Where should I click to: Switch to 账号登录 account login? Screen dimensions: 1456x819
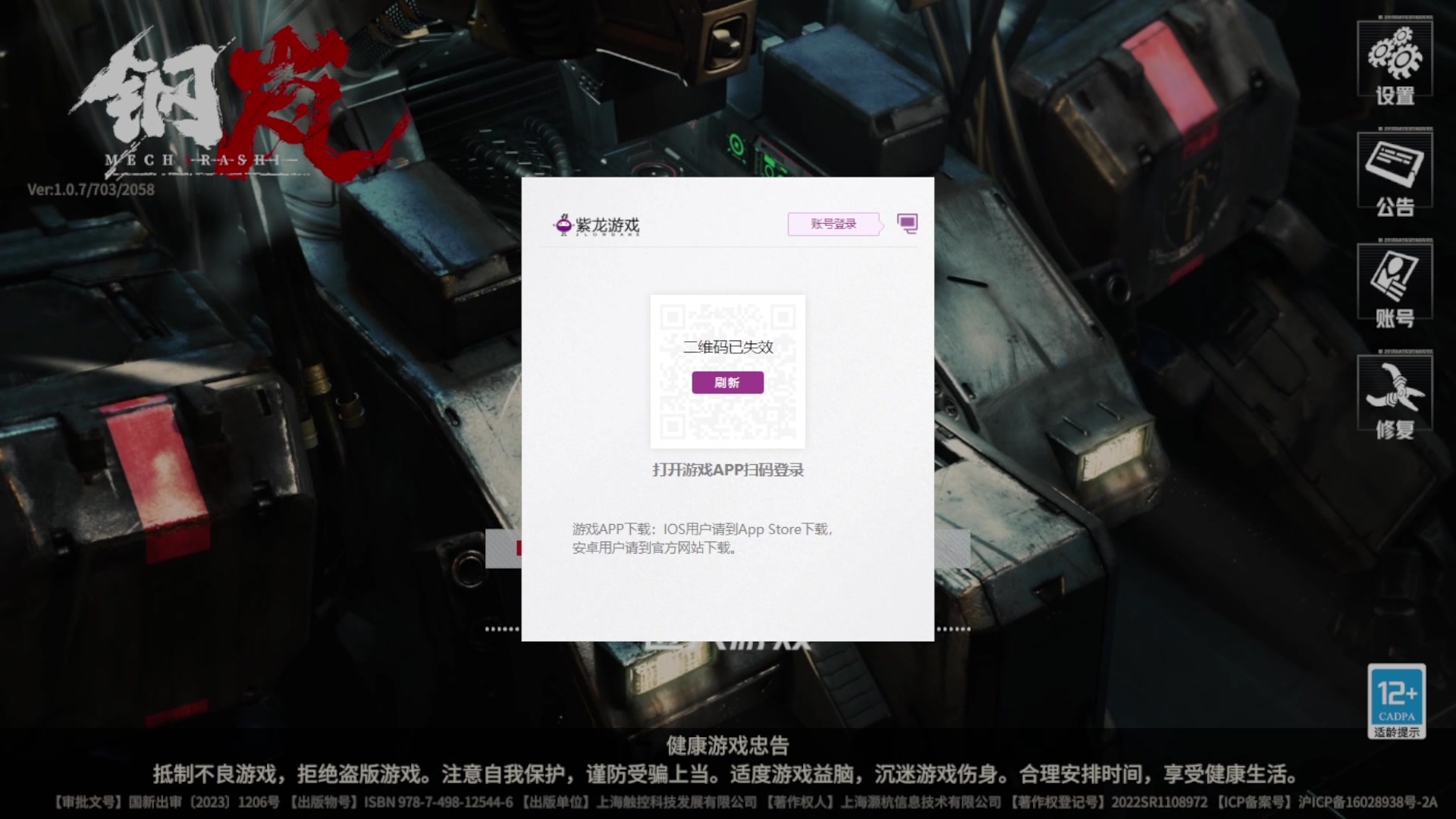pyautogui.click(x=834, y=224)
